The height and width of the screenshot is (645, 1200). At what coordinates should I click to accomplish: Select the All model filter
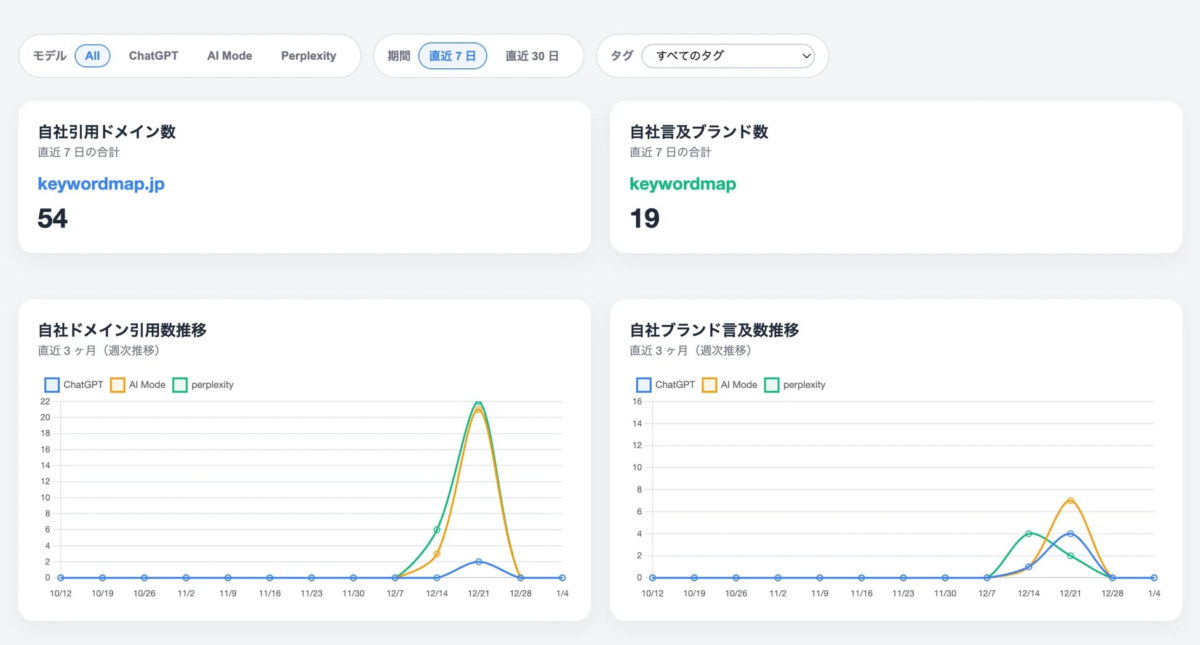(93, 55)
